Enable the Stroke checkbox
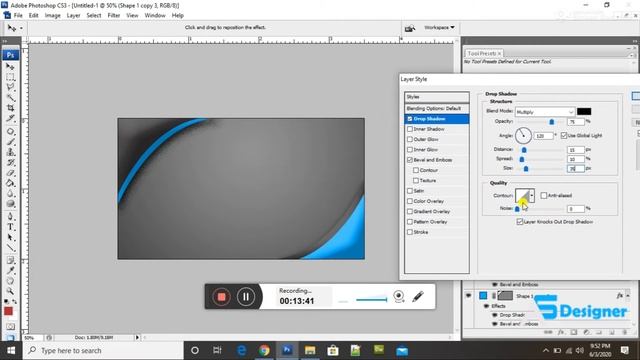The height and width of the screenshot is (360, 640). (410, 232)
